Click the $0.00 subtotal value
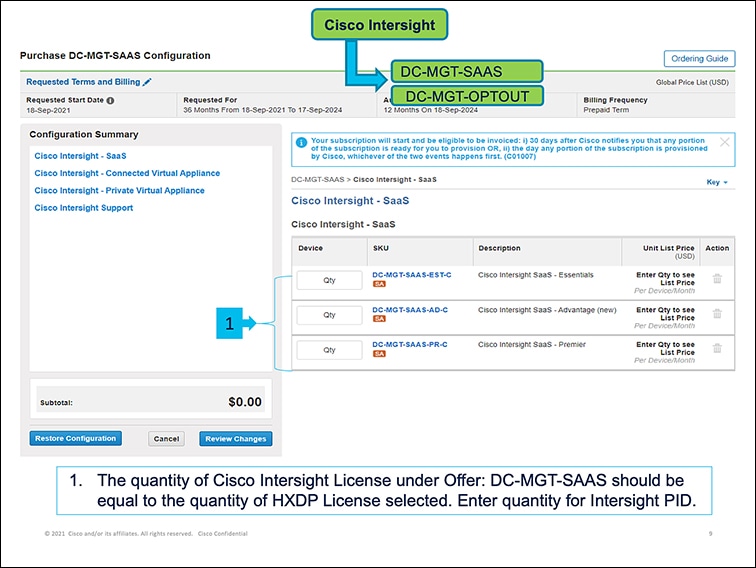The width and height of the screenshot is (756, 568). click(245, 402)
